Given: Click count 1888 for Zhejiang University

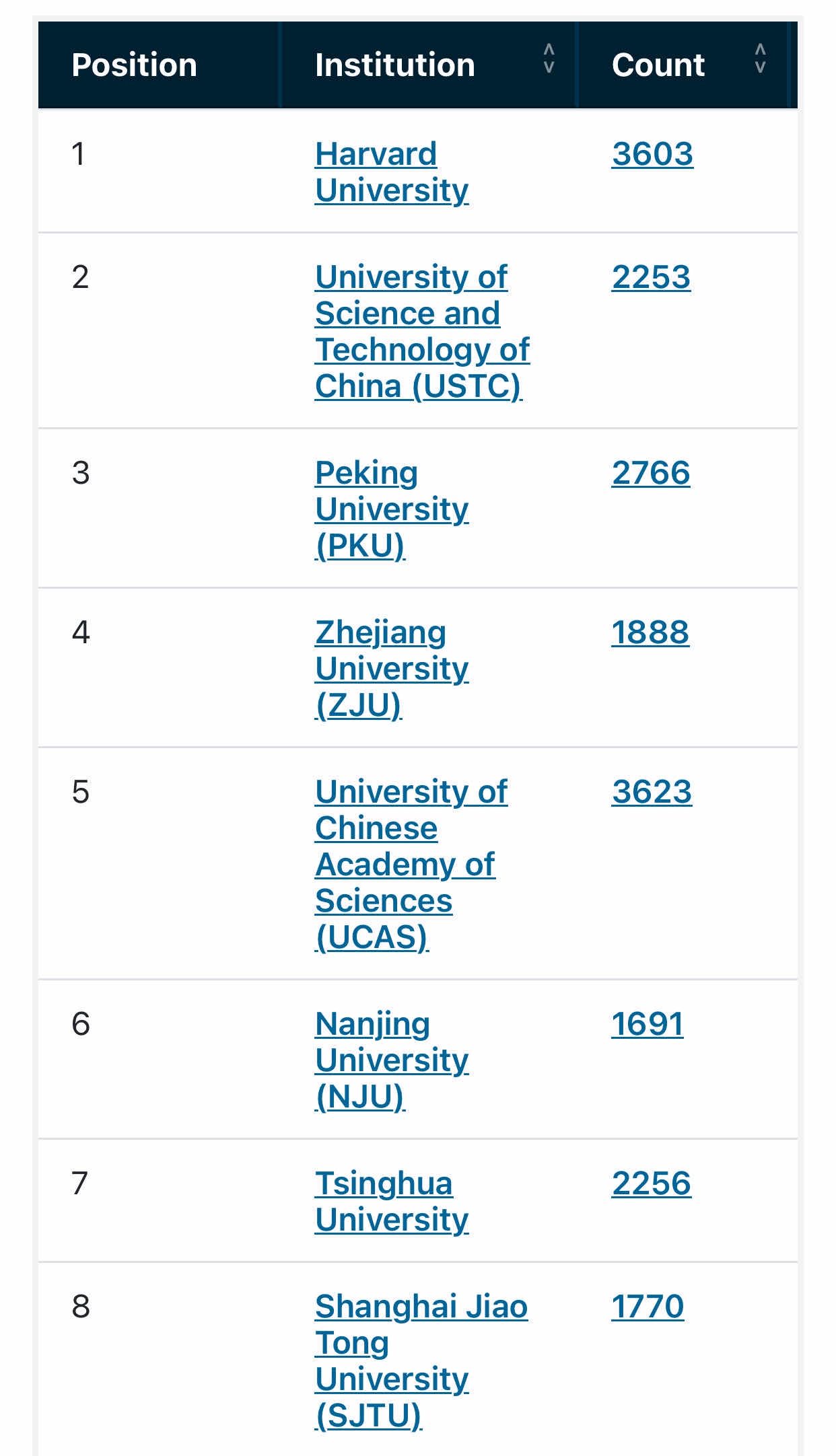Looking at the screenshot, I should click(650, 632).
